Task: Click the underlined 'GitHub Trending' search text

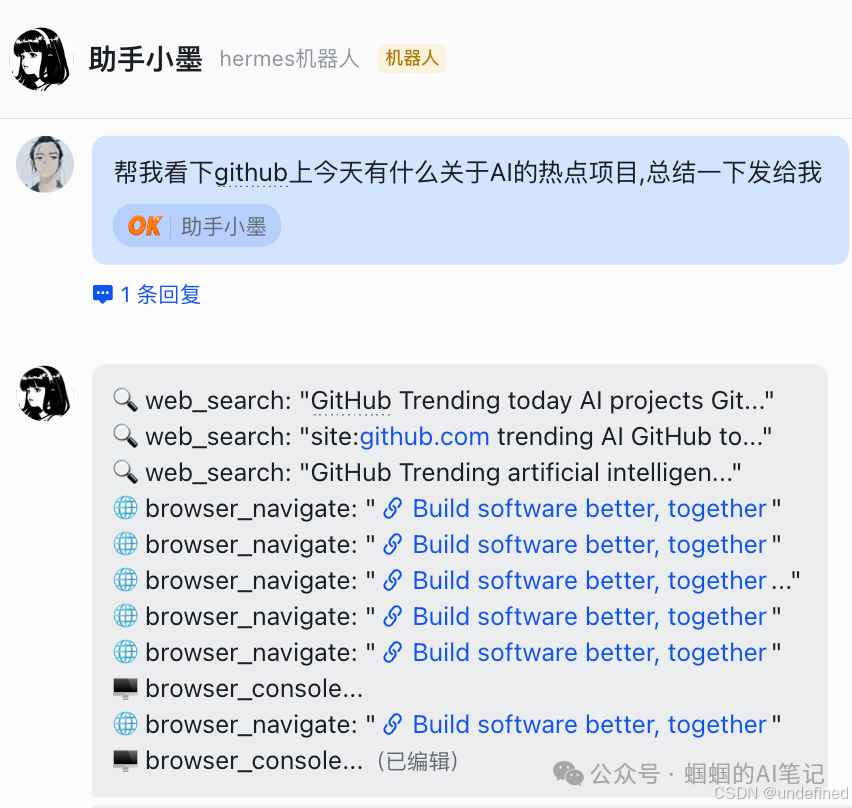Action: point(350,400)
